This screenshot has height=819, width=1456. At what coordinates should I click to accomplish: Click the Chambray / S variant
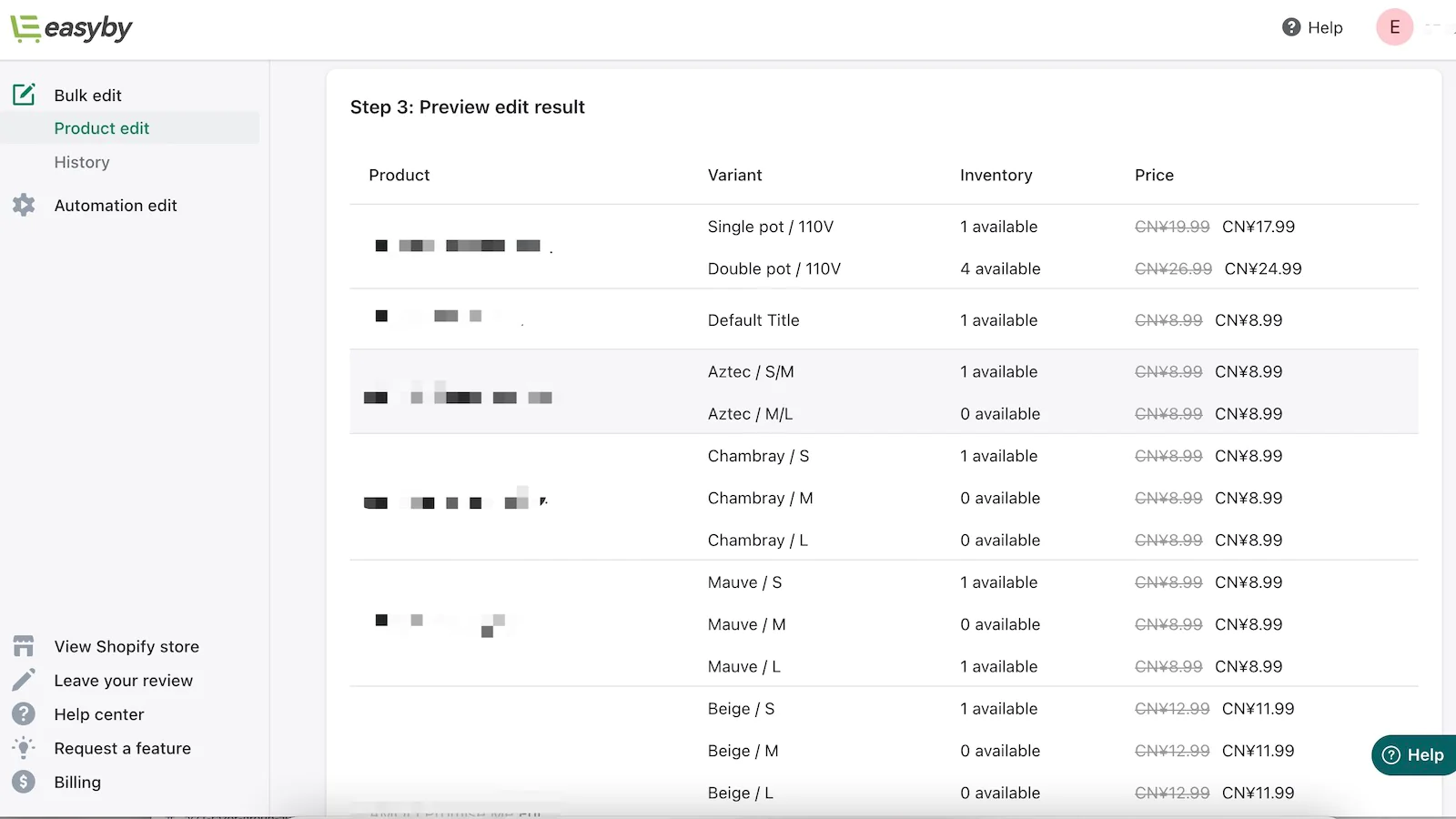pyautogui.click(x=759, y=456)
